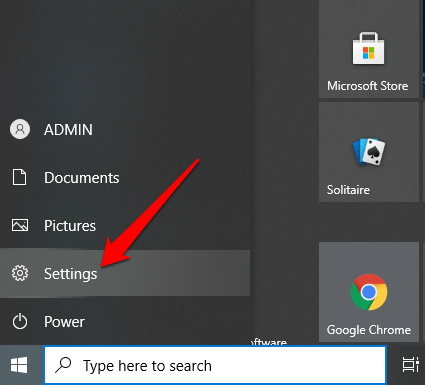
Task: Open the Documents text entry
Action: (x=82, y=178)
